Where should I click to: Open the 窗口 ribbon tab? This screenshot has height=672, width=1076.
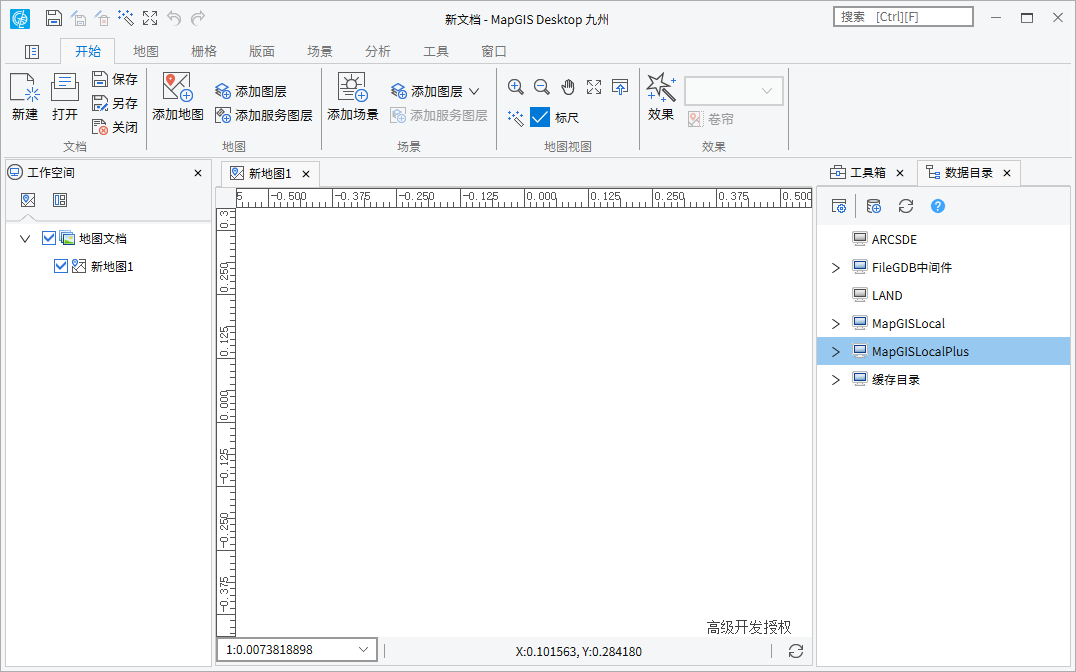(x=493, y=51)
